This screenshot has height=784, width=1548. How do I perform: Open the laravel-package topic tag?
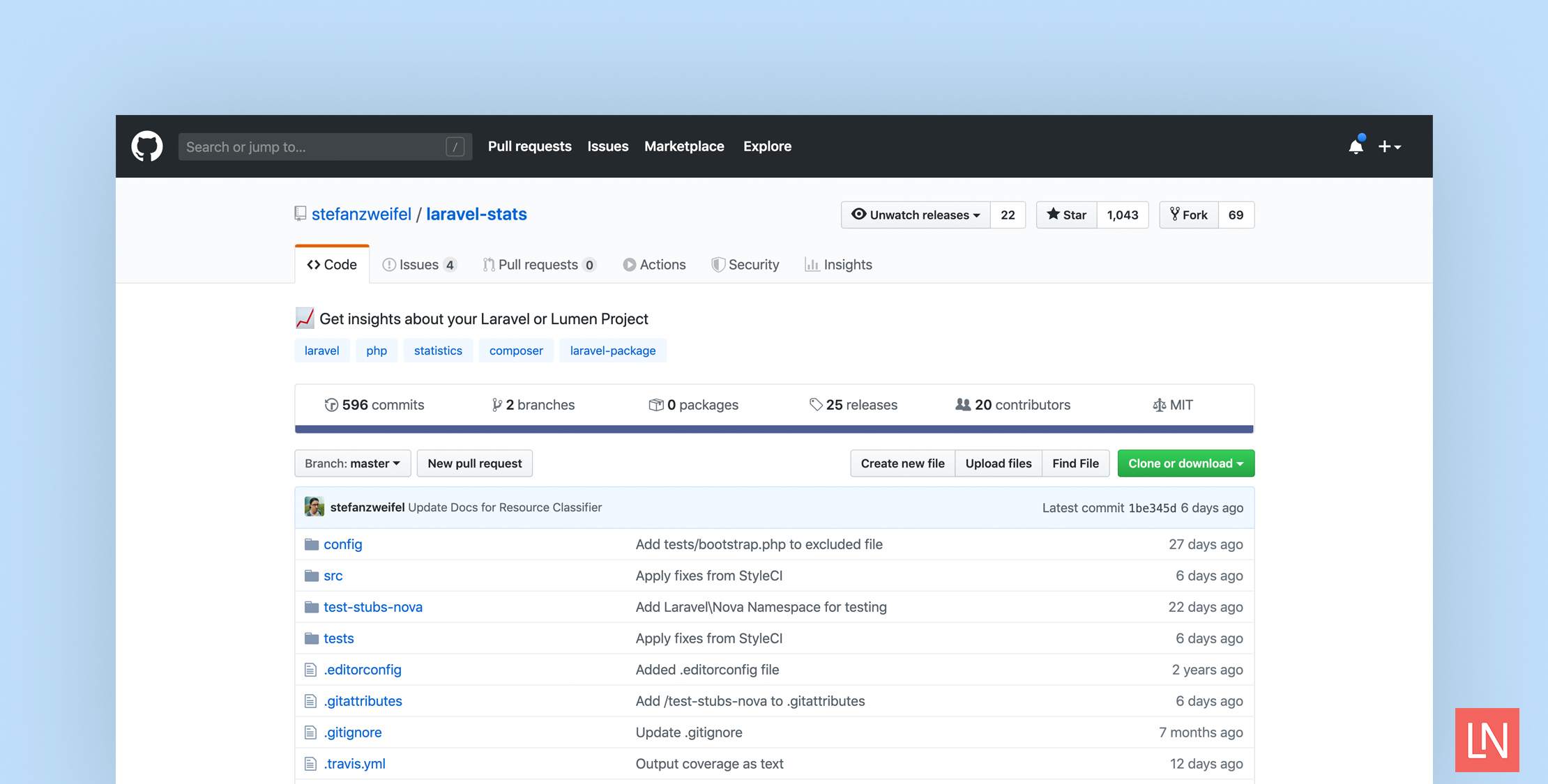click(613, 351)
